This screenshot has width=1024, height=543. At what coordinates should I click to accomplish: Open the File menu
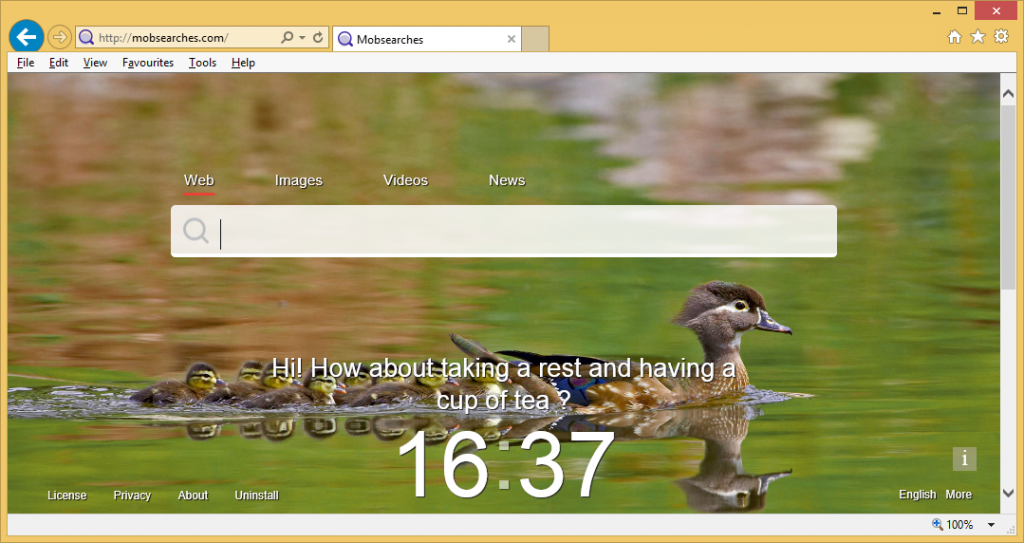coord(25,63)
